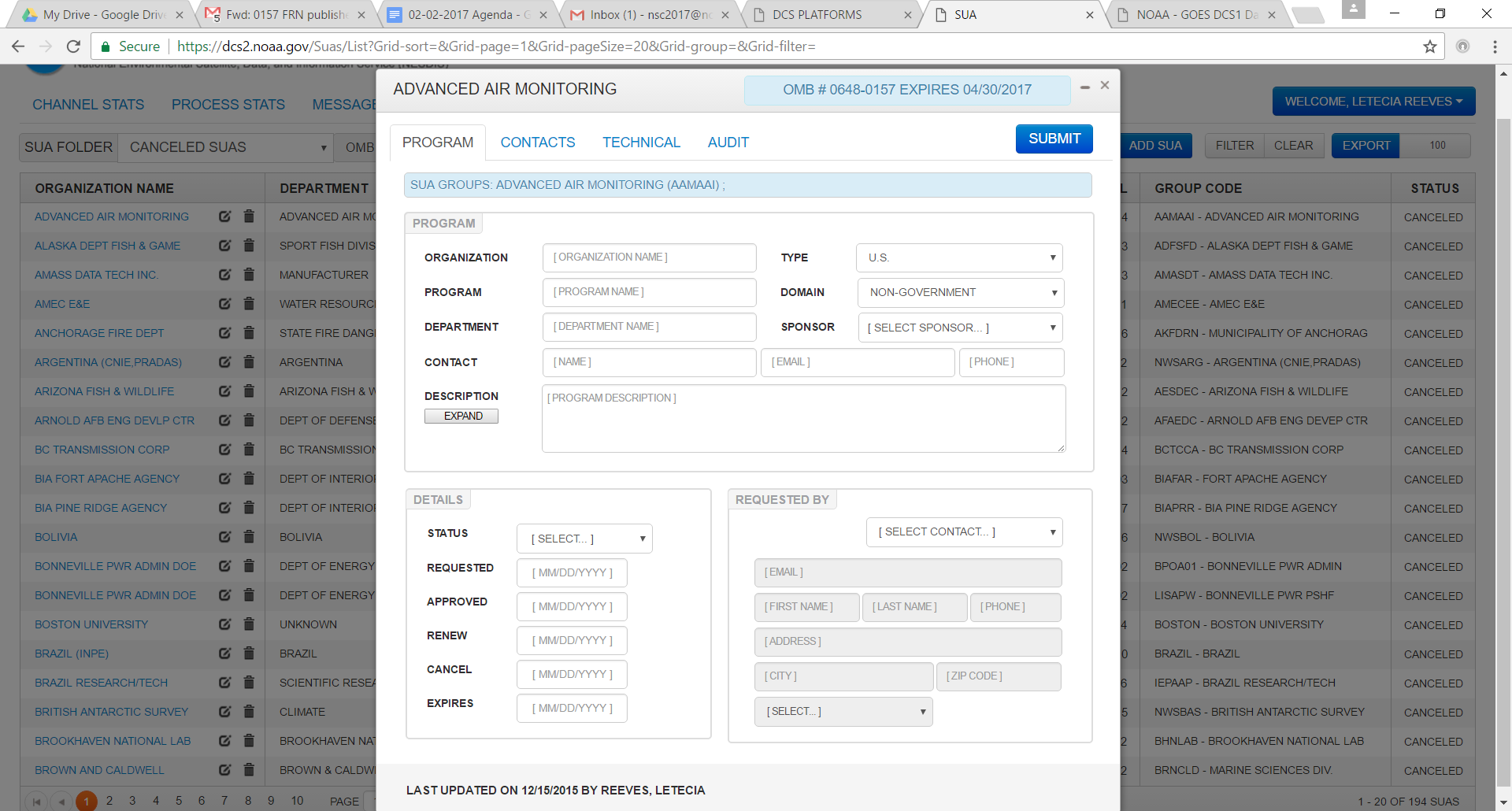This screenshot has width=1512, height=811.
Task: Click the ADD SUA button
Action: (1155, 146)
